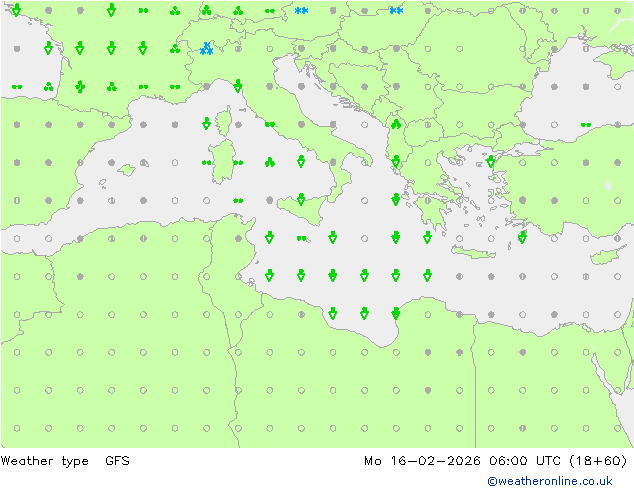Image resolution: width=634 pixels, height=490 pixels.
Task: Select the rain symbol in the top-left corner
Action: tap(16, 10)
